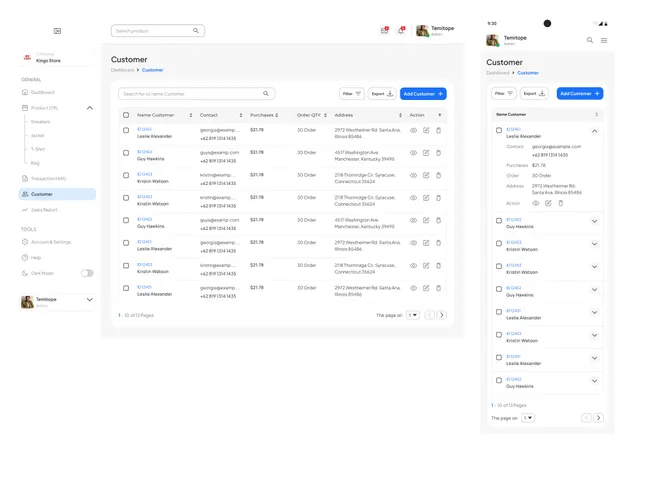Open Dashboard from the sidebar menu
Screen dimensions: 645x480
point(42,92)
